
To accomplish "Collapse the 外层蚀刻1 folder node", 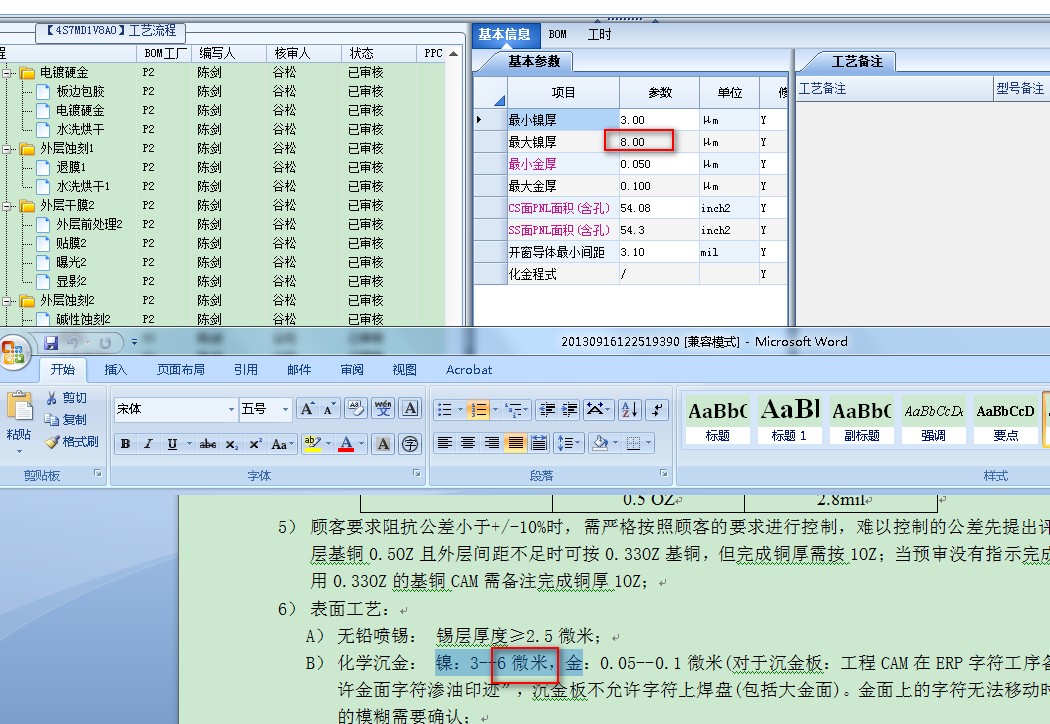I will click(7, 148).
